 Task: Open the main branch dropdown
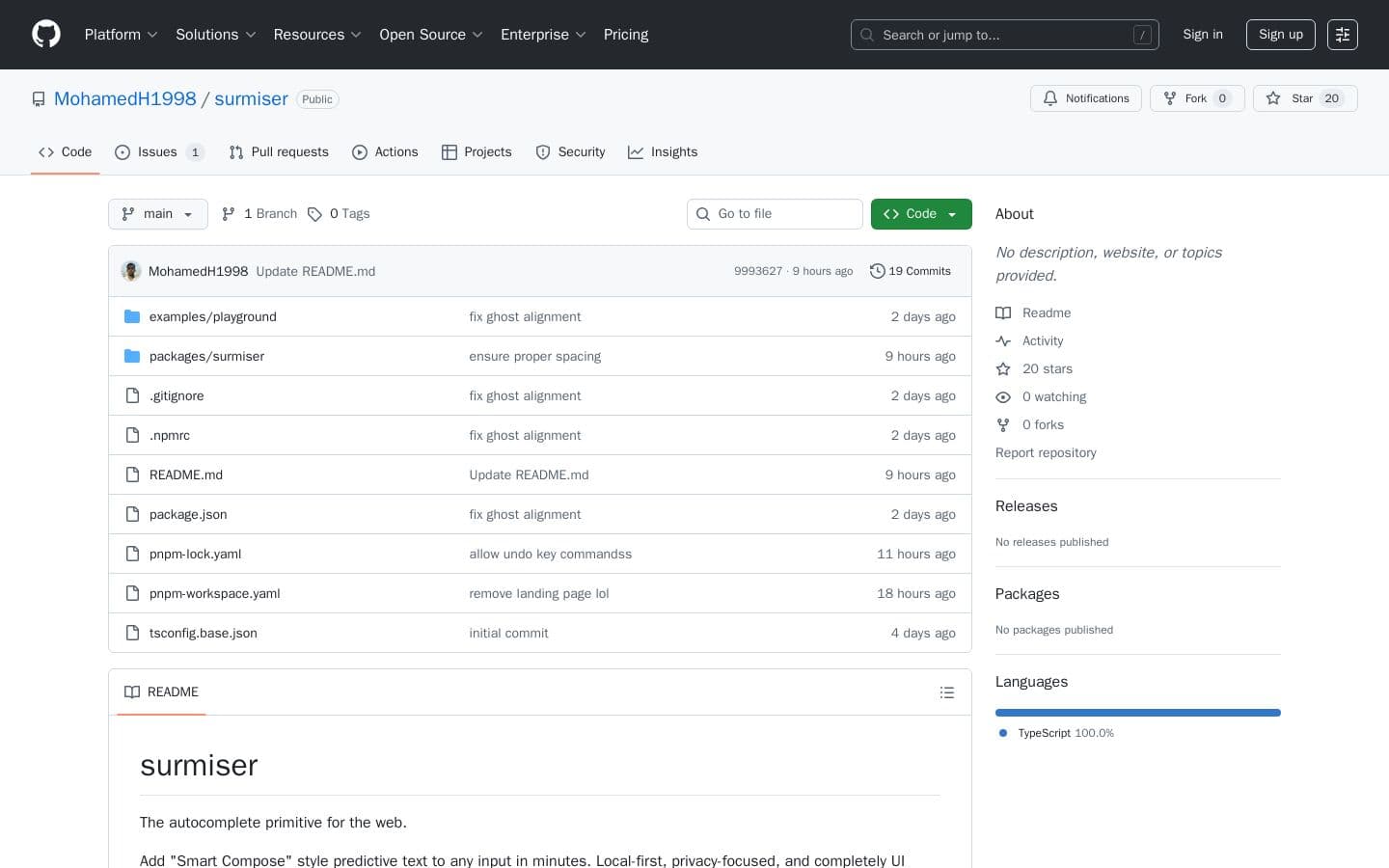click(157, 214)
